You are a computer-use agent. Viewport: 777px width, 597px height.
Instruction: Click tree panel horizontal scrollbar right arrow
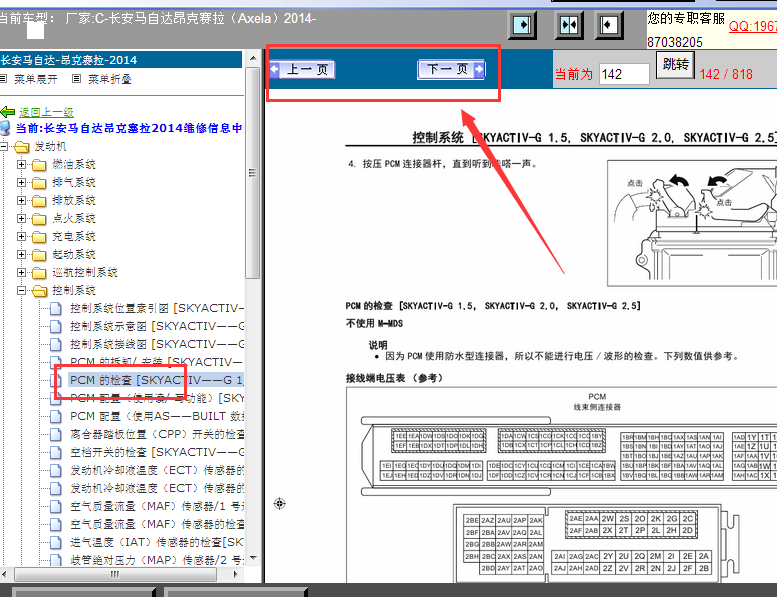click(x=236, y=575)
